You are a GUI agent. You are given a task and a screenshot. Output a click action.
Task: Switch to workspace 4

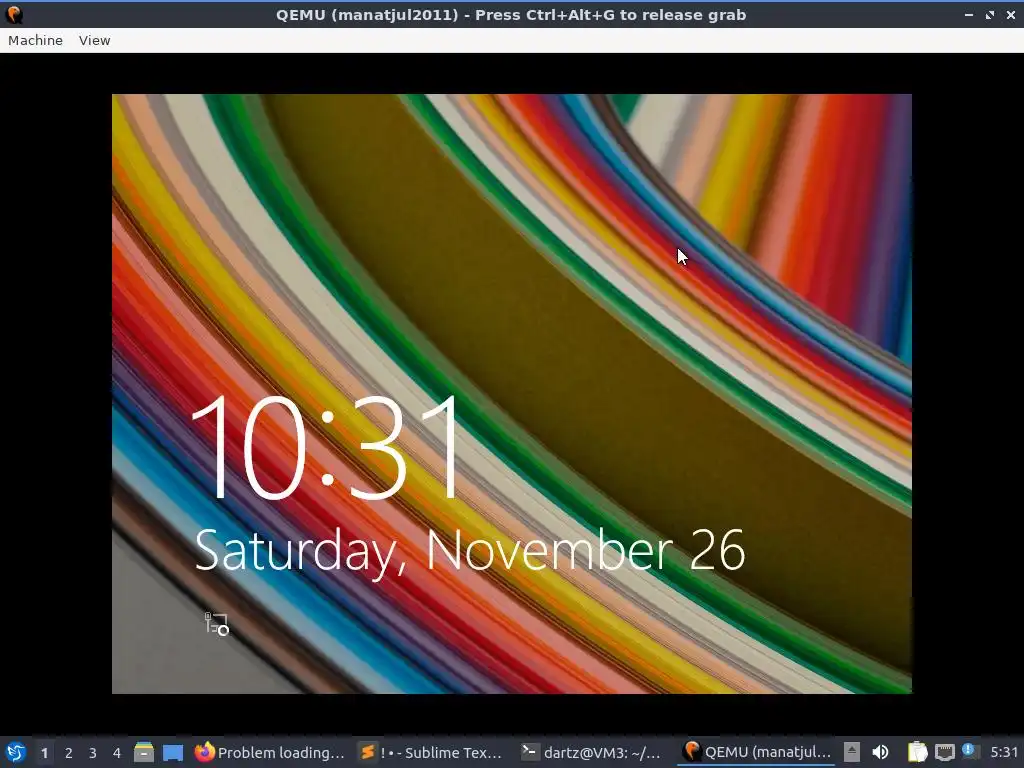click(x=117, y=753)
